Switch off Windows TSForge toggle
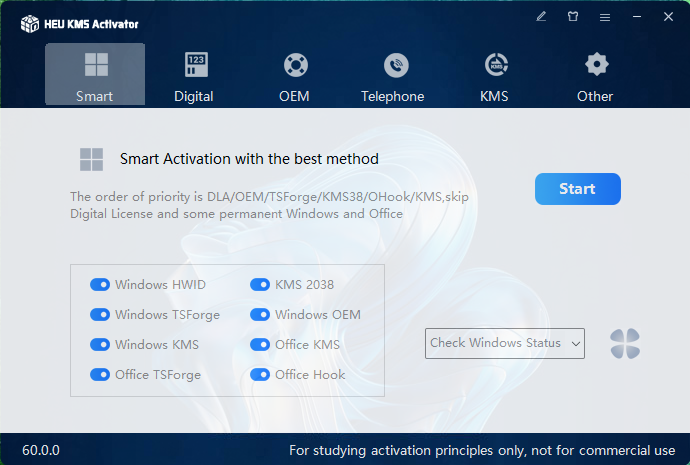Viewport: 690px width, 465px height. [x=100, y=315]
